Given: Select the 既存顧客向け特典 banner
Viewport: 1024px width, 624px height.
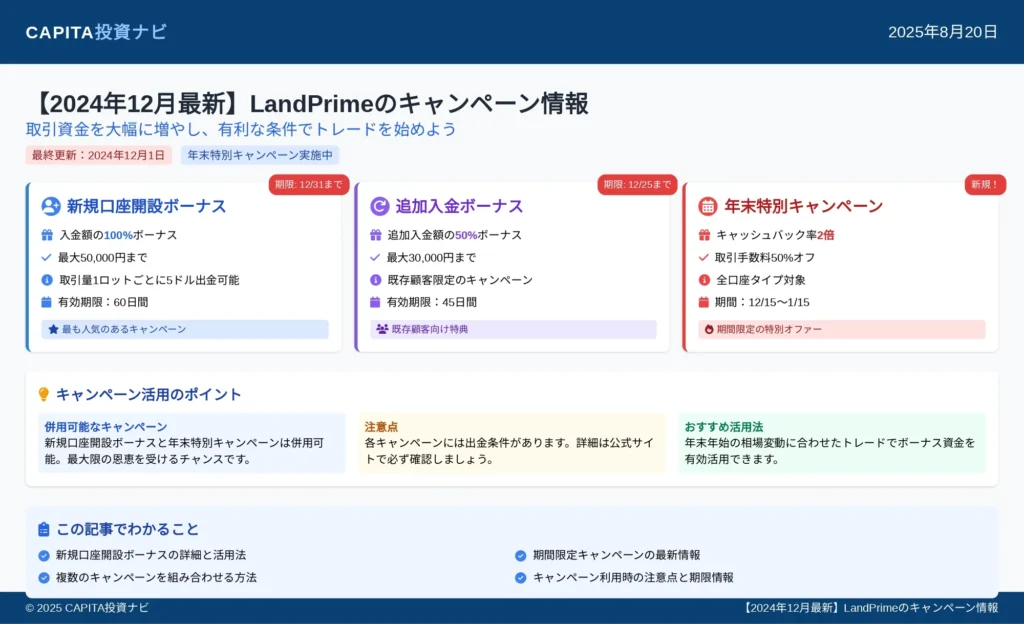Looking at the screenshot, I should click(513, 330).
